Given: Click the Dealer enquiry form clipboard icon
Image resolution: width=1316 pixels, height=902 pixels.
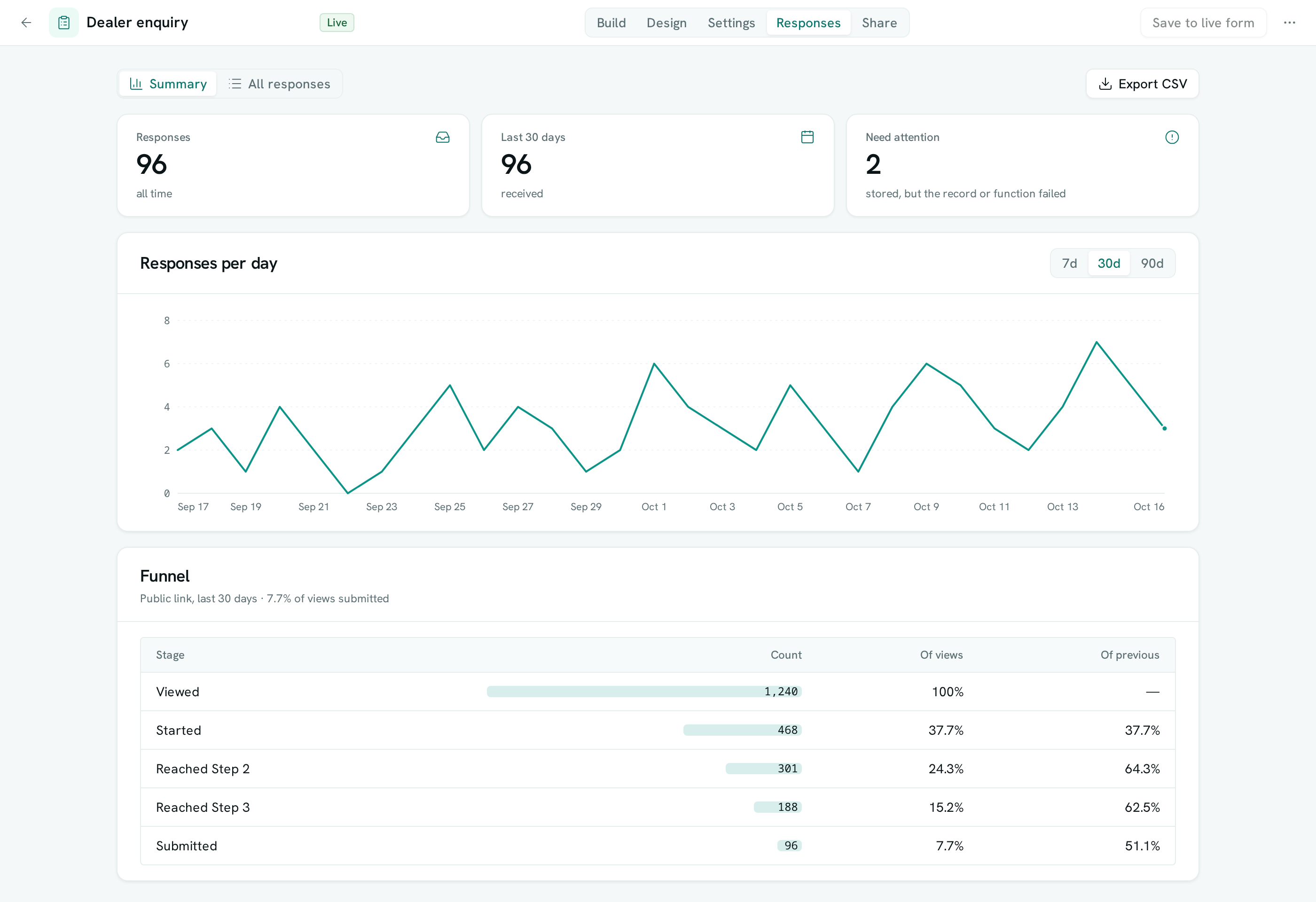Looking at the screenshot, I should (x=64, y=23).
